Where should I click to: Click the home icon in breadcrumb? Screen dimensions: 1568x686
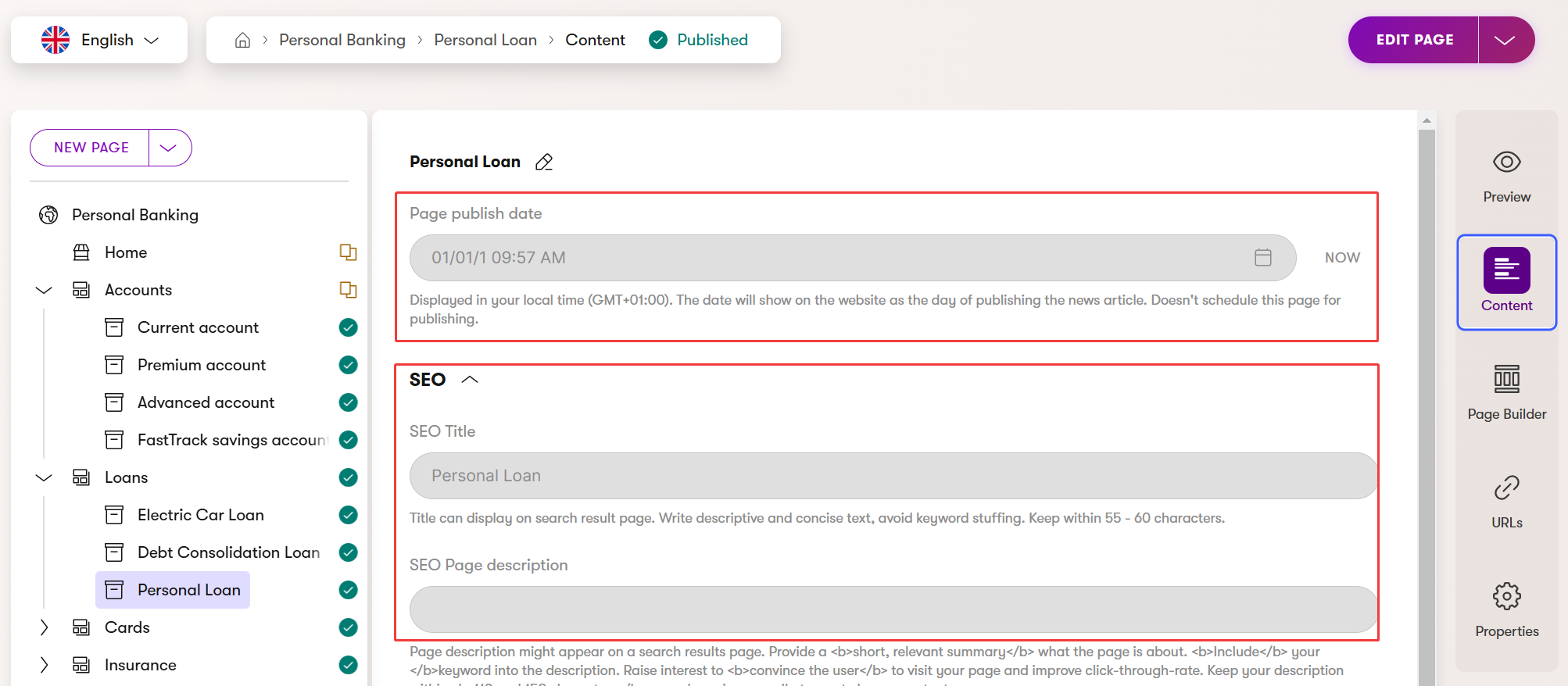242,40
